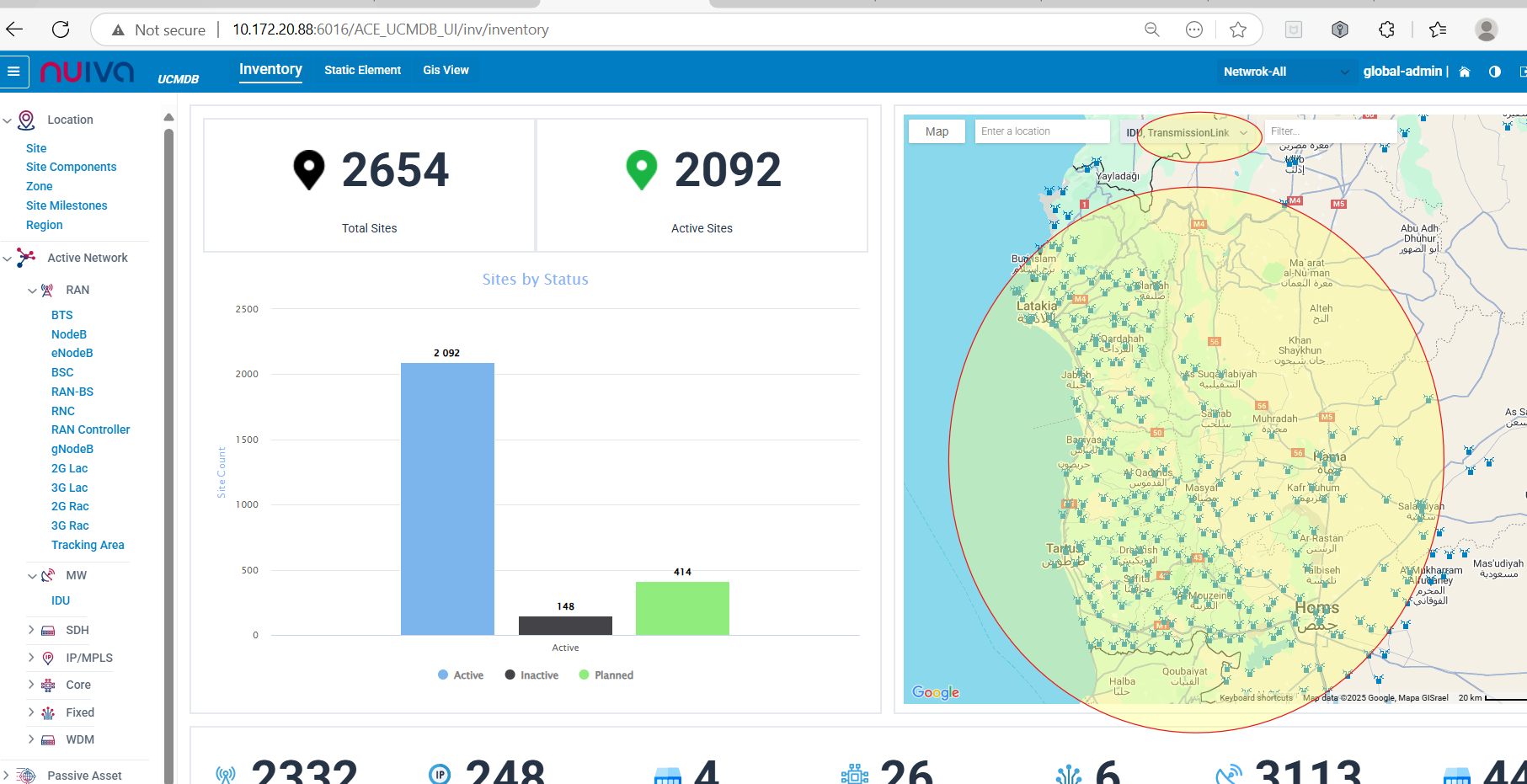The height and width of the screenshot is (784, 1527).
Task: Toggle the Planned series in chart legend
Action: click(606, 675)
